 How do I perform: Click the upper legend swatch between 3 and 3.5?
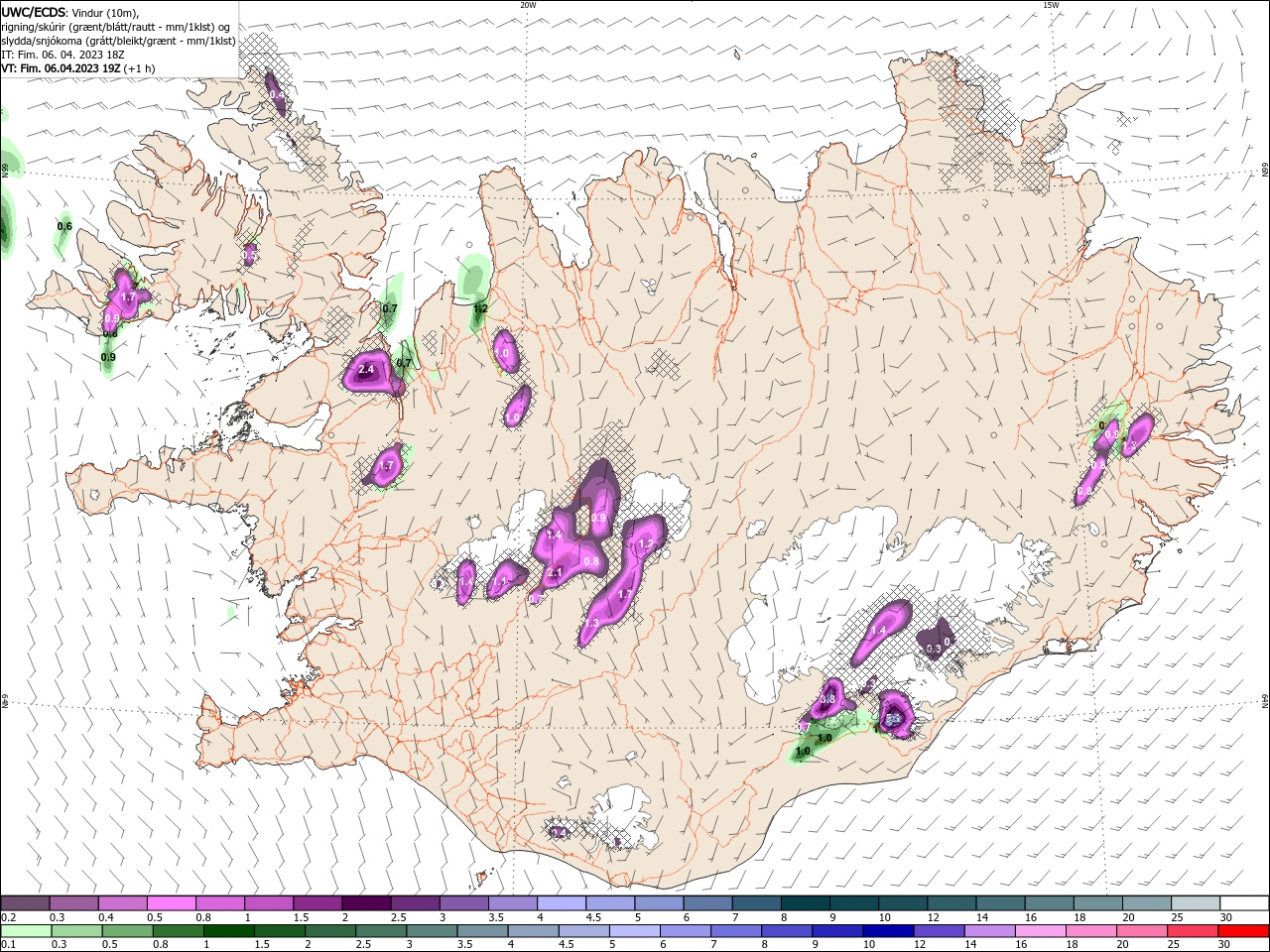pyautogui.click(x=464, y=903)
